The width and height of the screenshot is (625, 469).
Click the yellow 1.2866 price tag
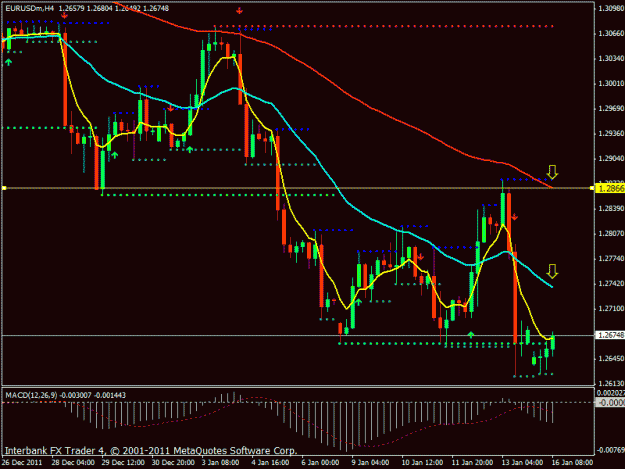[x=610, y=188]
